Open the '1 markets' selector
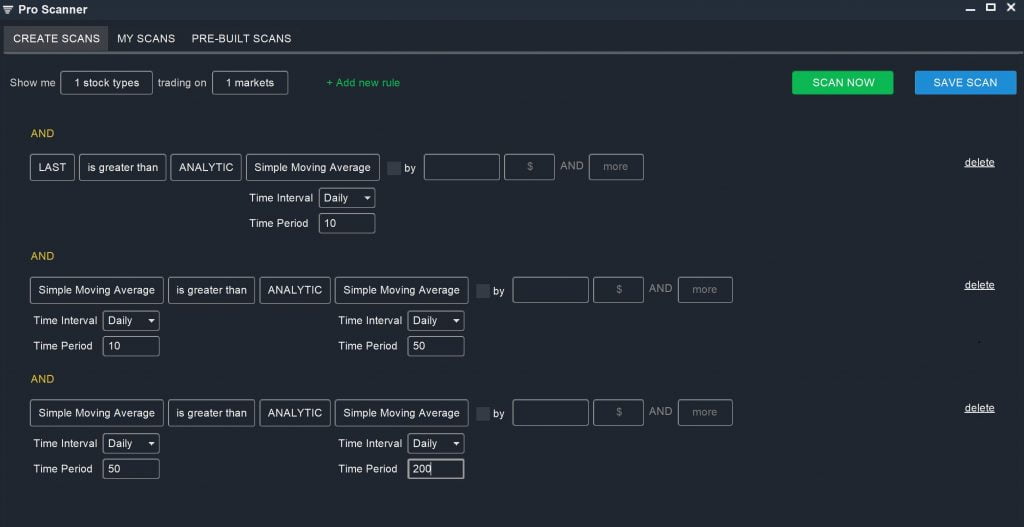Viewport: 1024px width, 527px height. pyautogui.click(x=249, y=83)
